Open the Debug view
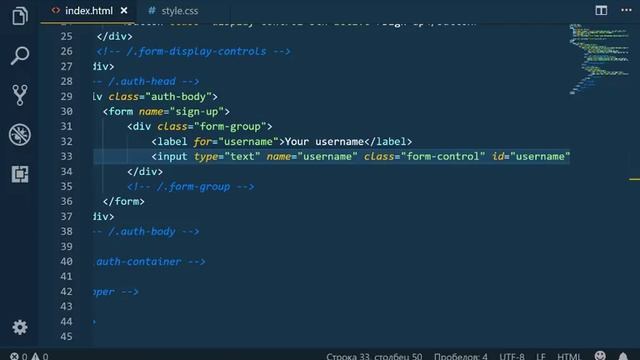Viewport: 640px width, 360px height. (x=20, y=135)
